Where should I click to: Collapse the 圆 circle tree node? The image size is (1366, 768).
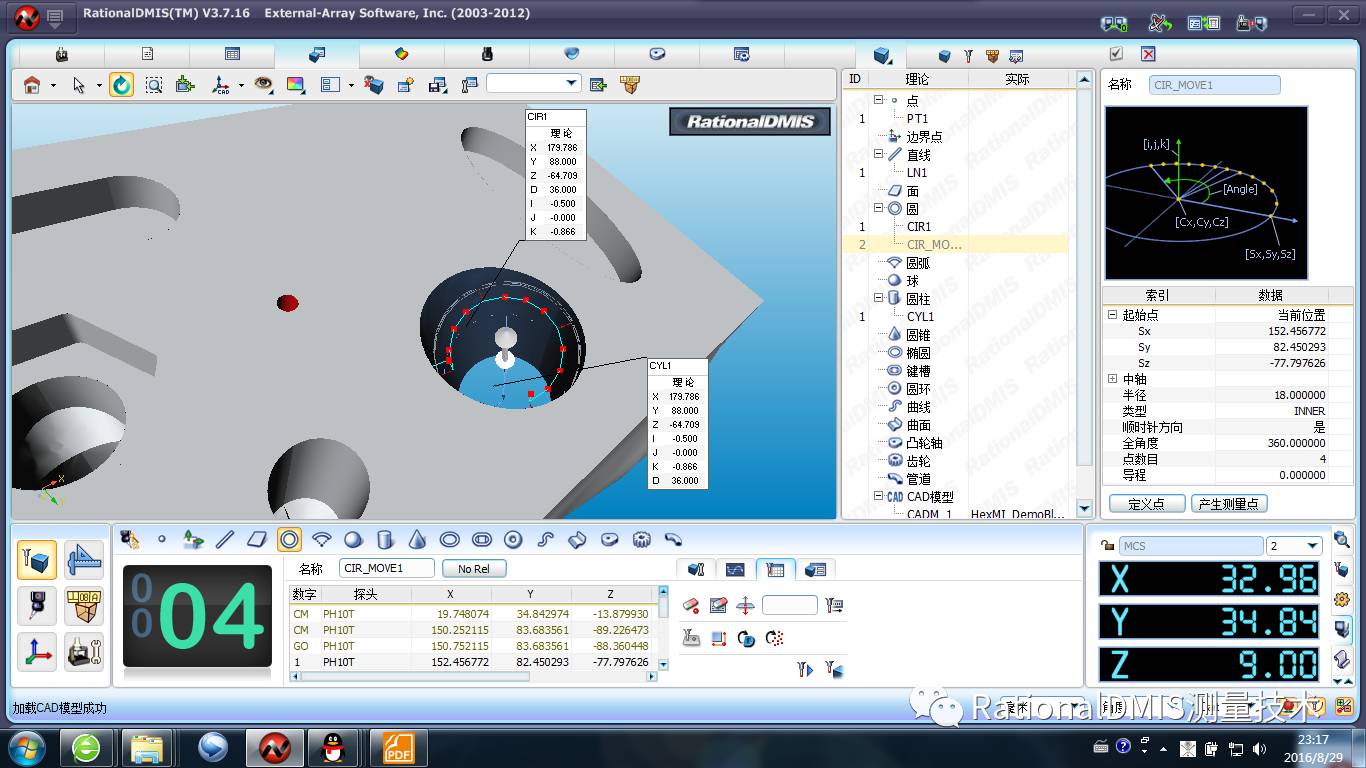[878, 208]
